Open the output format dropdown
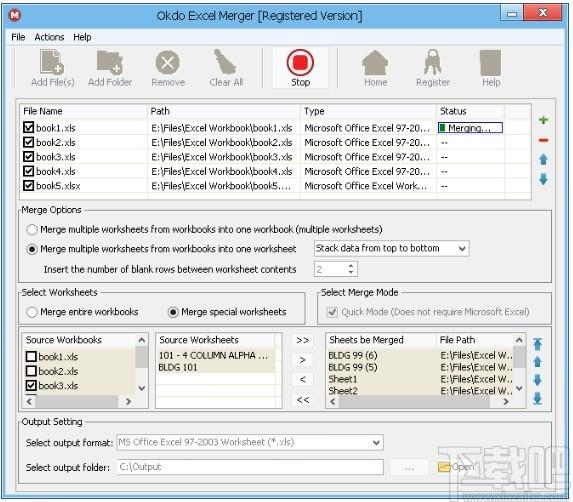 [x=250, y=442]
